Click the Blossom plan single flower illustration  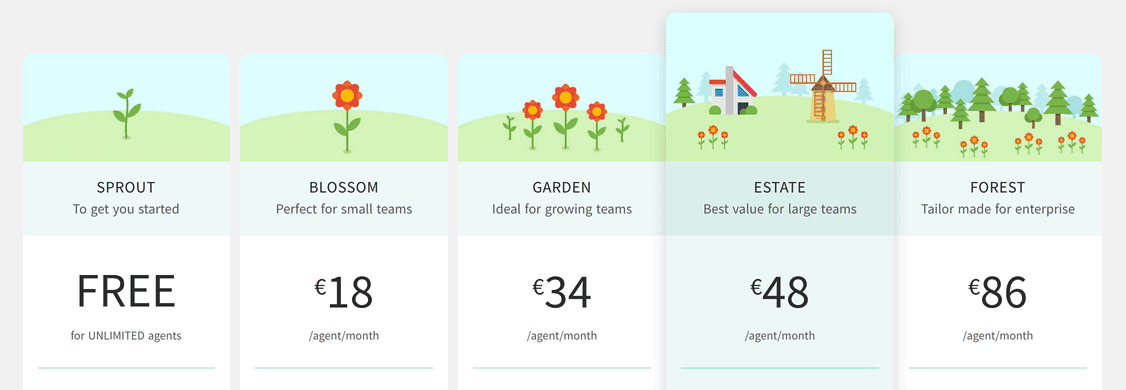[x=347, y=116]
